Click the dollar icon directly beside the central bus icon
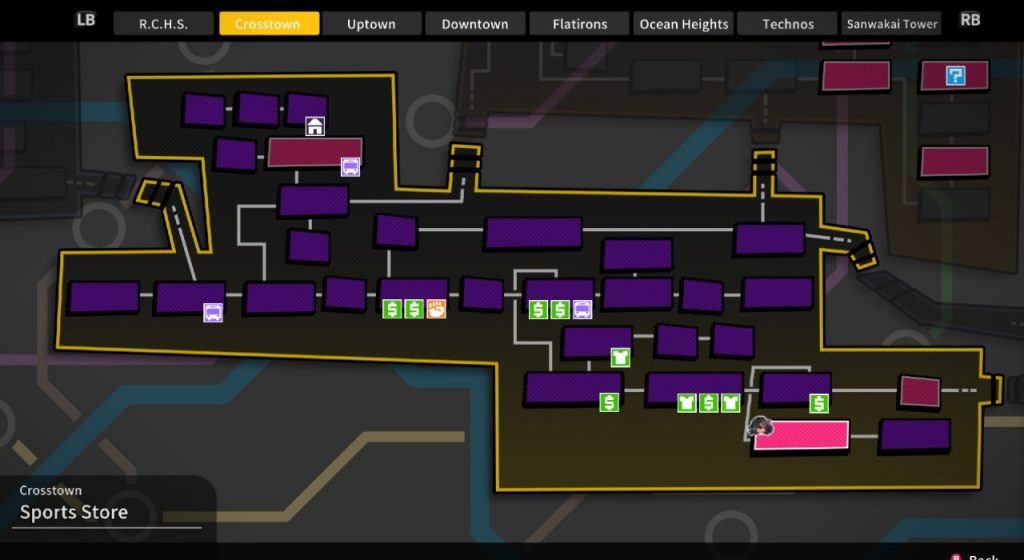 point(560,309)
